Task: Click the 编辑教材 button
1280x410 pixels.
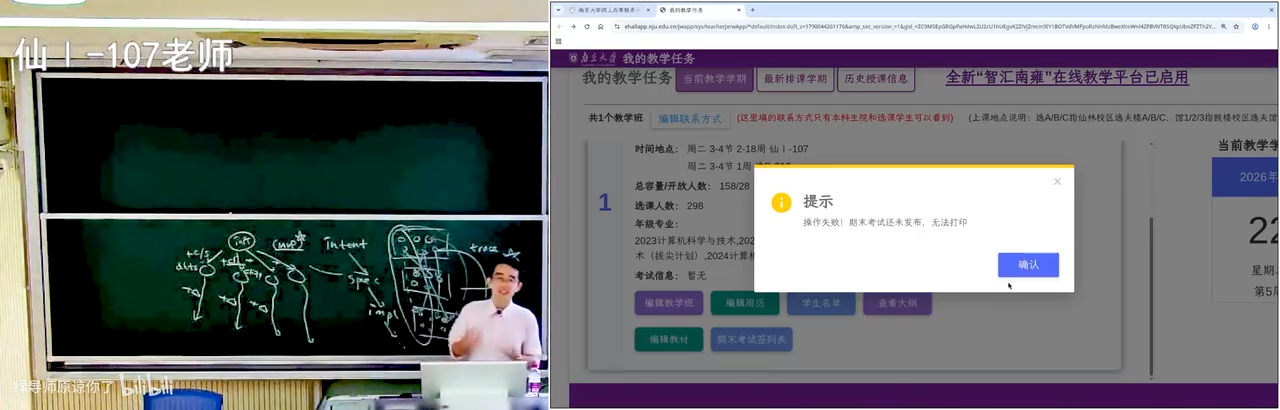Action: tap(669, 339)
